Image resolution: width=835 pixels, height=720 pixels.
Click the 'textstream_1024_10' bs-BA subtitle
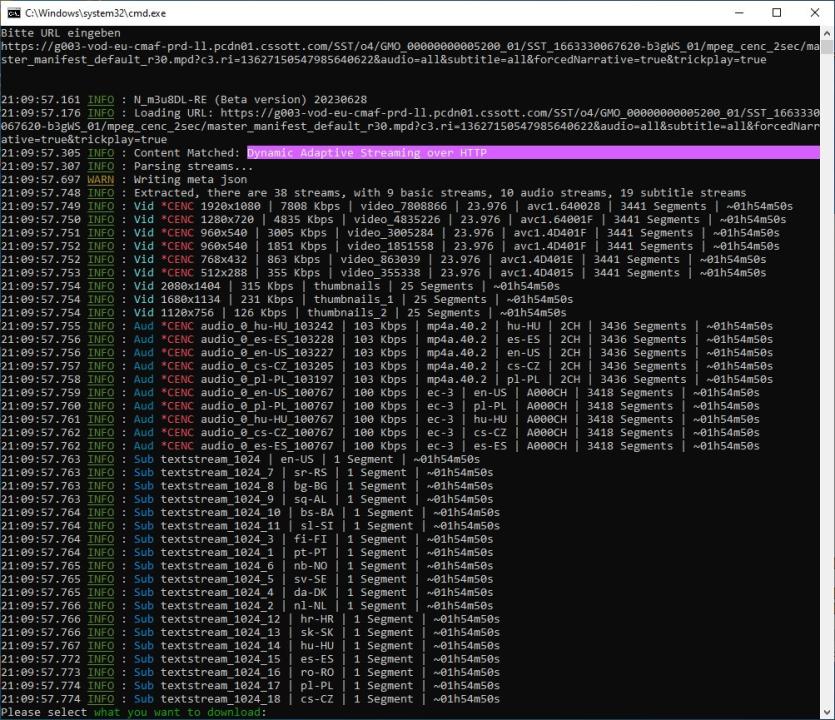(250, 512)
